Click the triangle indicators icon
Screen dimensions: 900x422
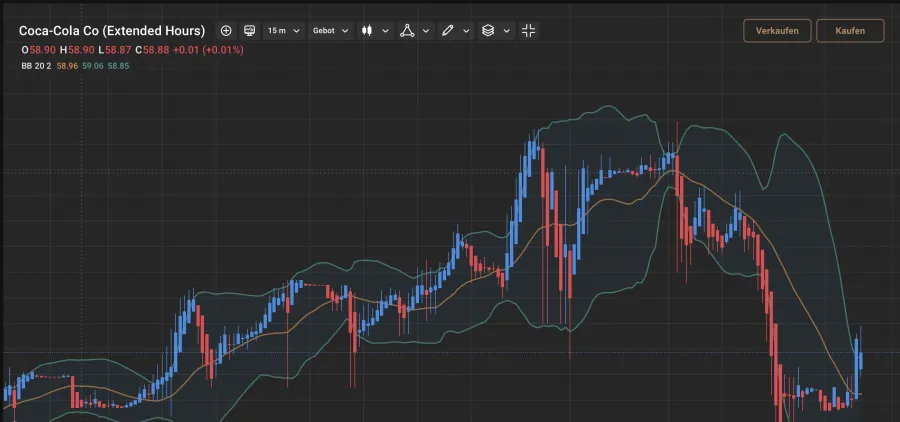tap(408, 31)
